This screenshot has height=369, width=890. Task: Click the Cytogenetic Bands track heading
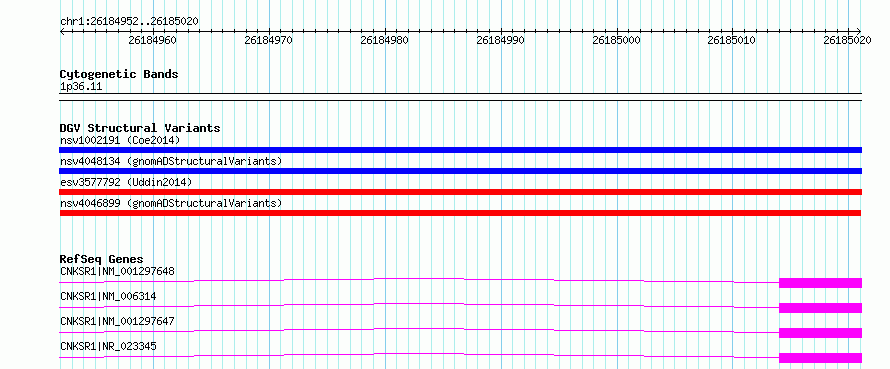coord(119,74)
